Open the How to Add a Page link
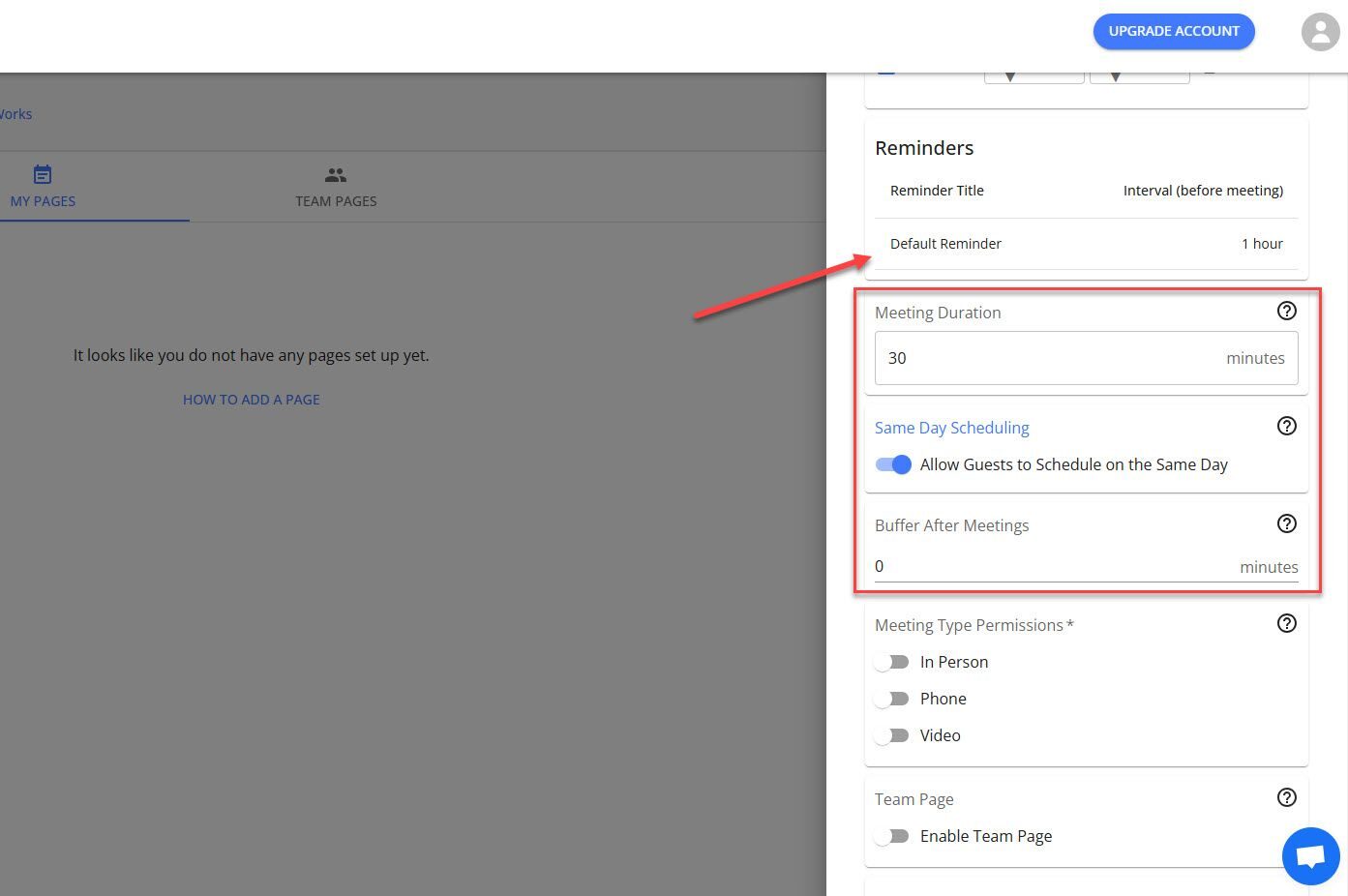Viewport: 1348px width, 896px height. pyautogui.click(x=251, y=400)
